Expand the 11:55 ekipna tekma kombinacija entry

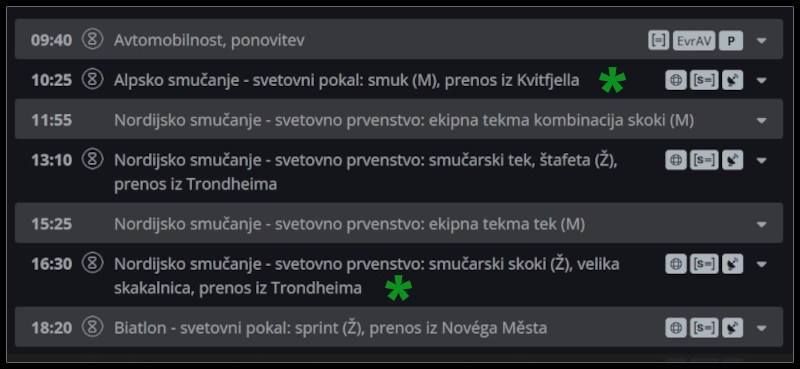(x=761, y=120)
